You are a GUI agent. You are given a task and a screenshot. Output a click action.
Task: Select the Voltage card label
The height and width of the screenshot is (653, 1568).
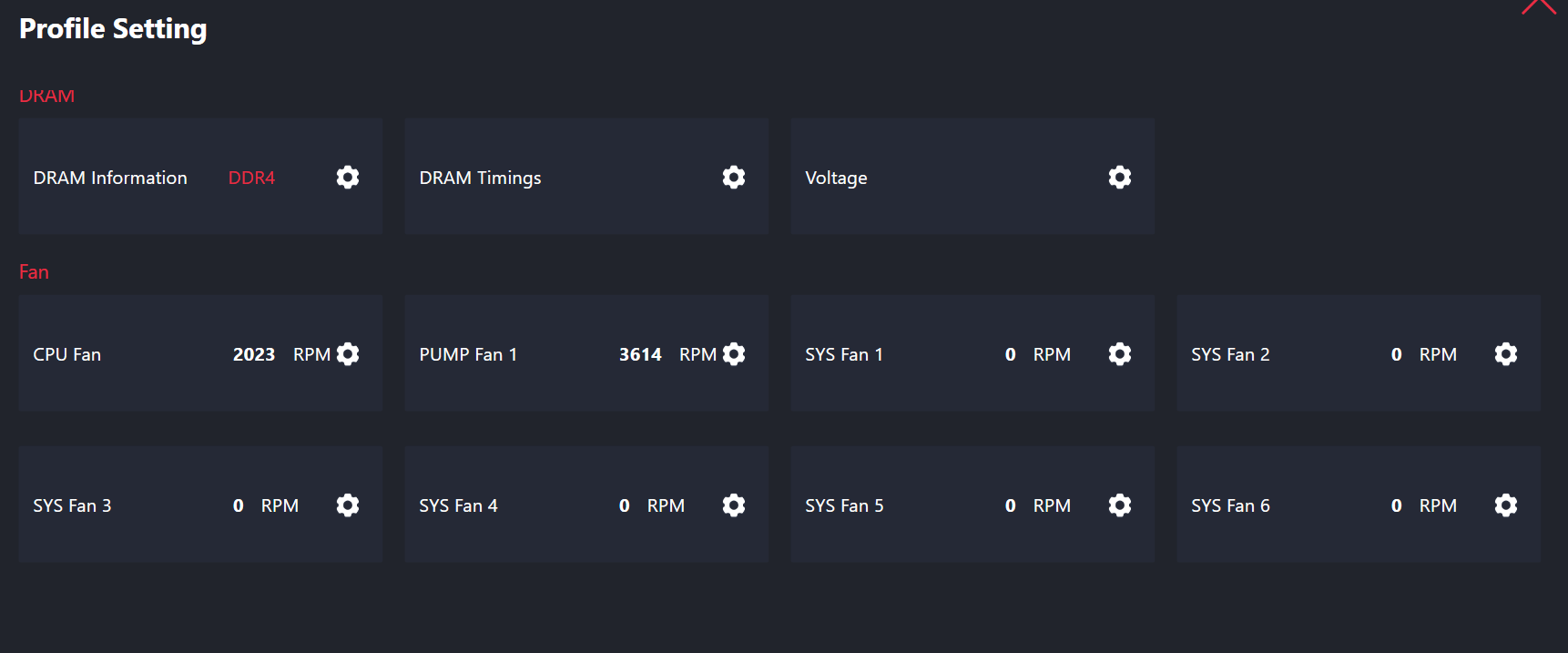pos(836,178)
